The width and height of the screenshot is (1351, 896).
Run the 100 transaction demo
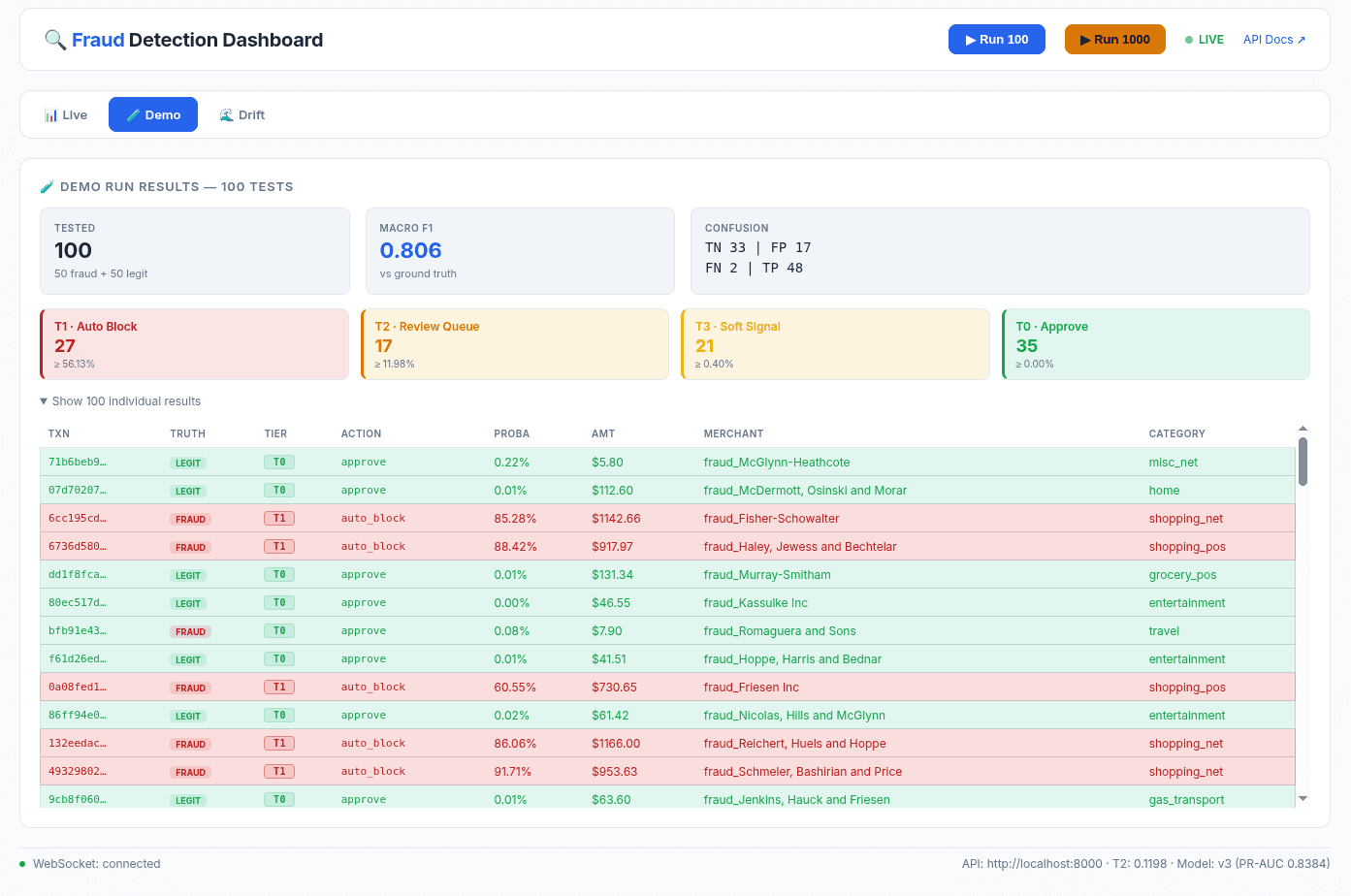[x=997, y=40]
